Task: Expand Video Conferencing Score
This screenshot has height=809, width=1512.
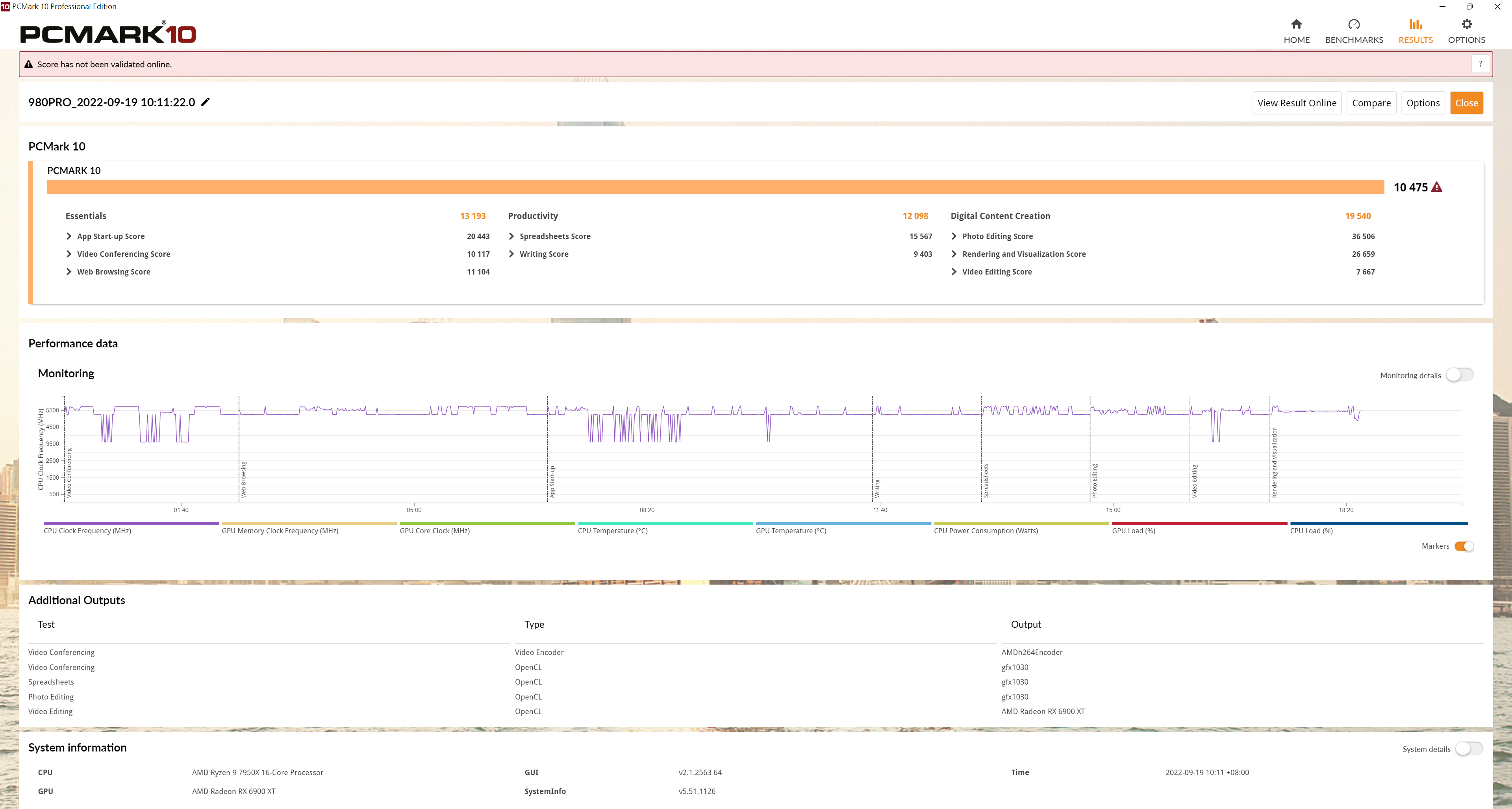Action: tap(69, 254)
